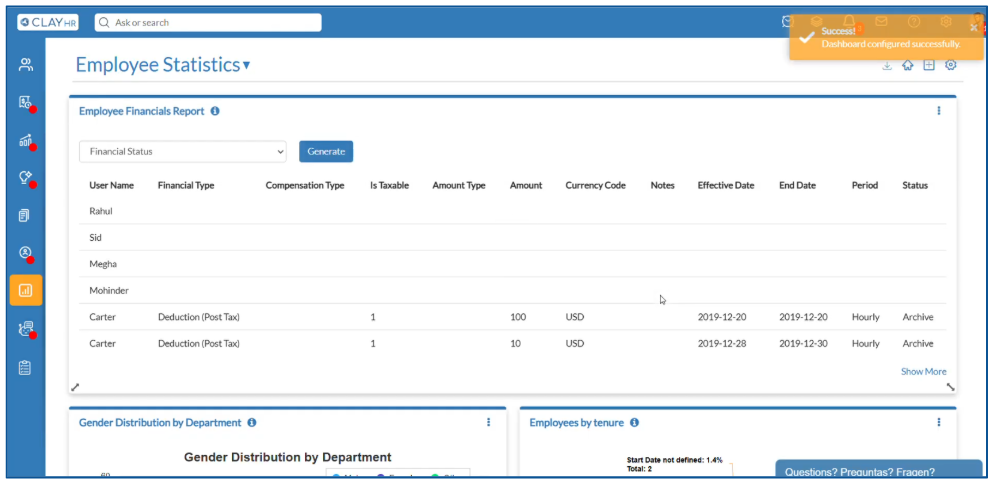Click Carter in the amount 10 row
This screenshot has width=993, height=484.
pyautogui.click(x=103, y=343)
